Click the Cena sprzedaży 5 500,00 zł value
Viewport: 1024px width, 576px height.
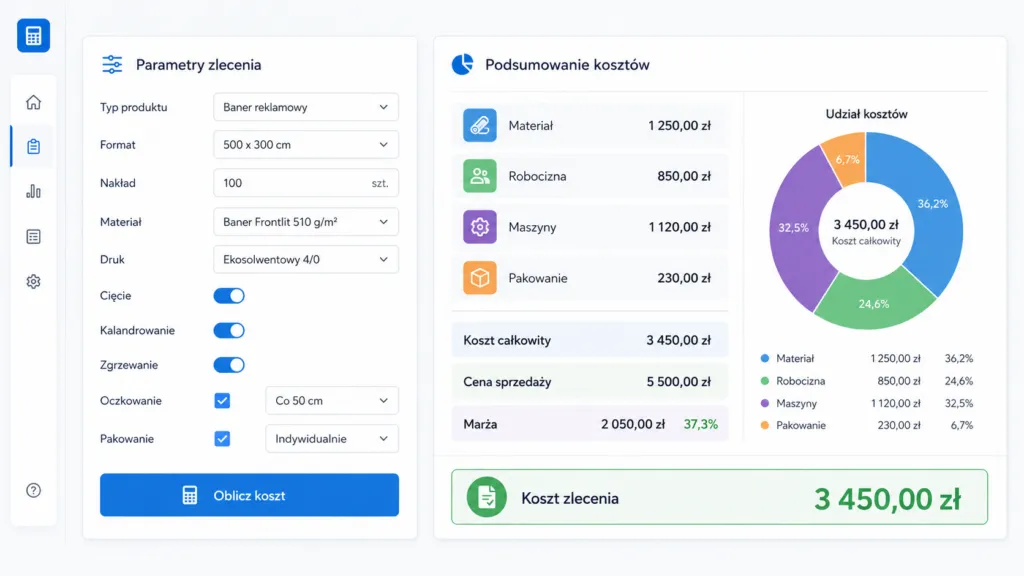coord(679,382)
